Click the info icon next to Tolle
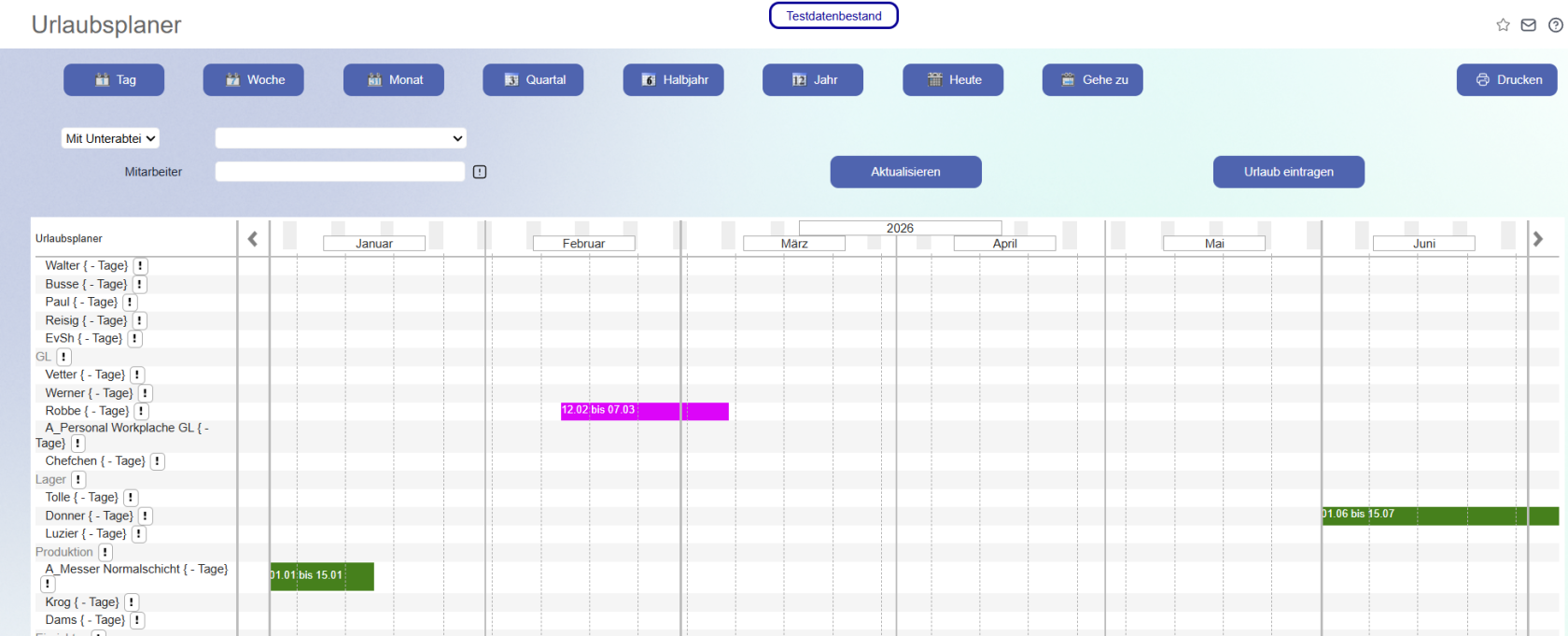Viewport: 1568px width, 636px height. click(x=131, y=498)
